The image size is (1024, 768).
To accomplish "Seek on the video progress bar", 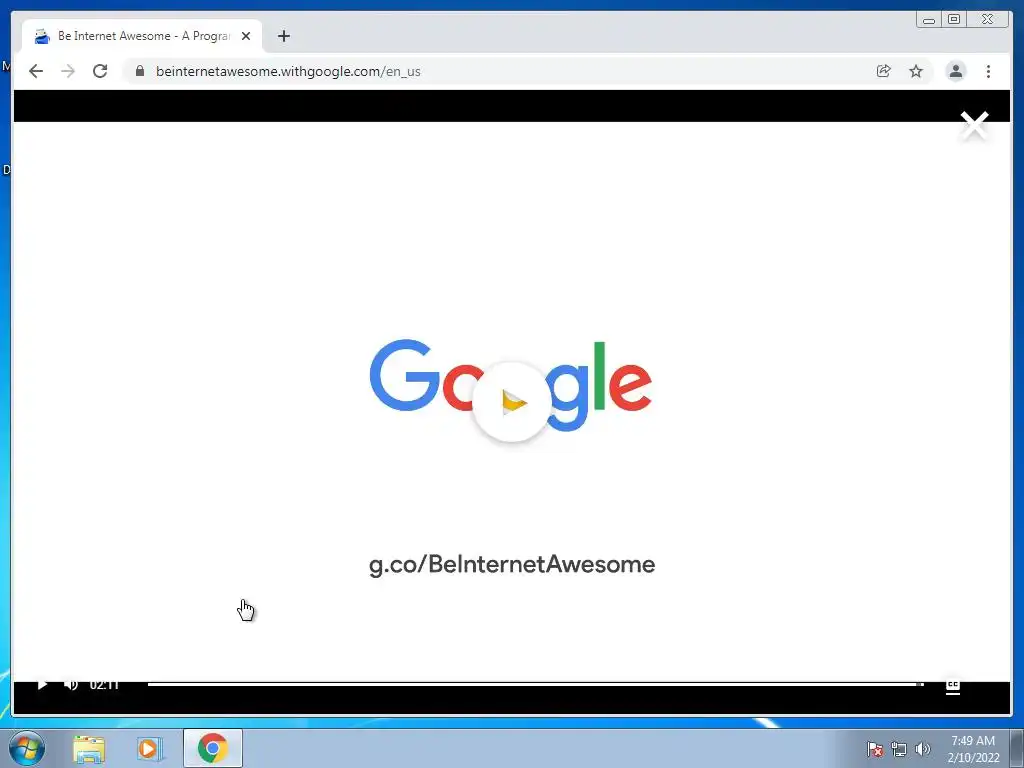I will tap(536, 684).
